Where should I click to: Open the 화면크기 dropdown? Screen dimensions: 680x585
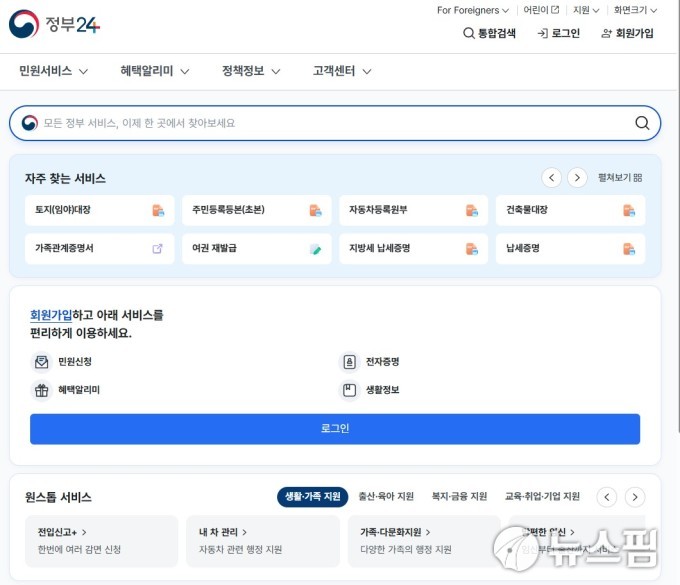tap(635, 10)
